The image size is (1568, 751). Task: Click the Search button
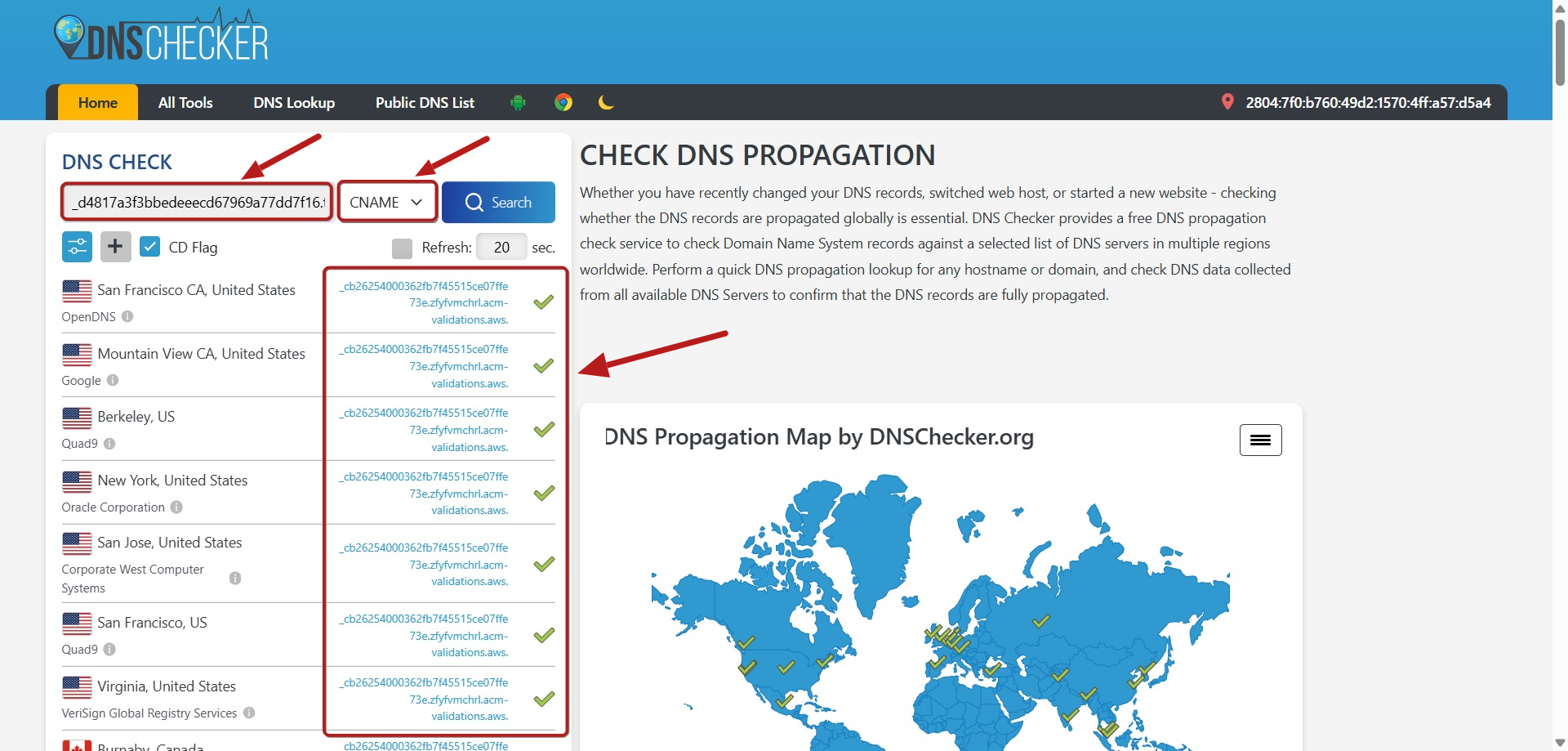498,202
